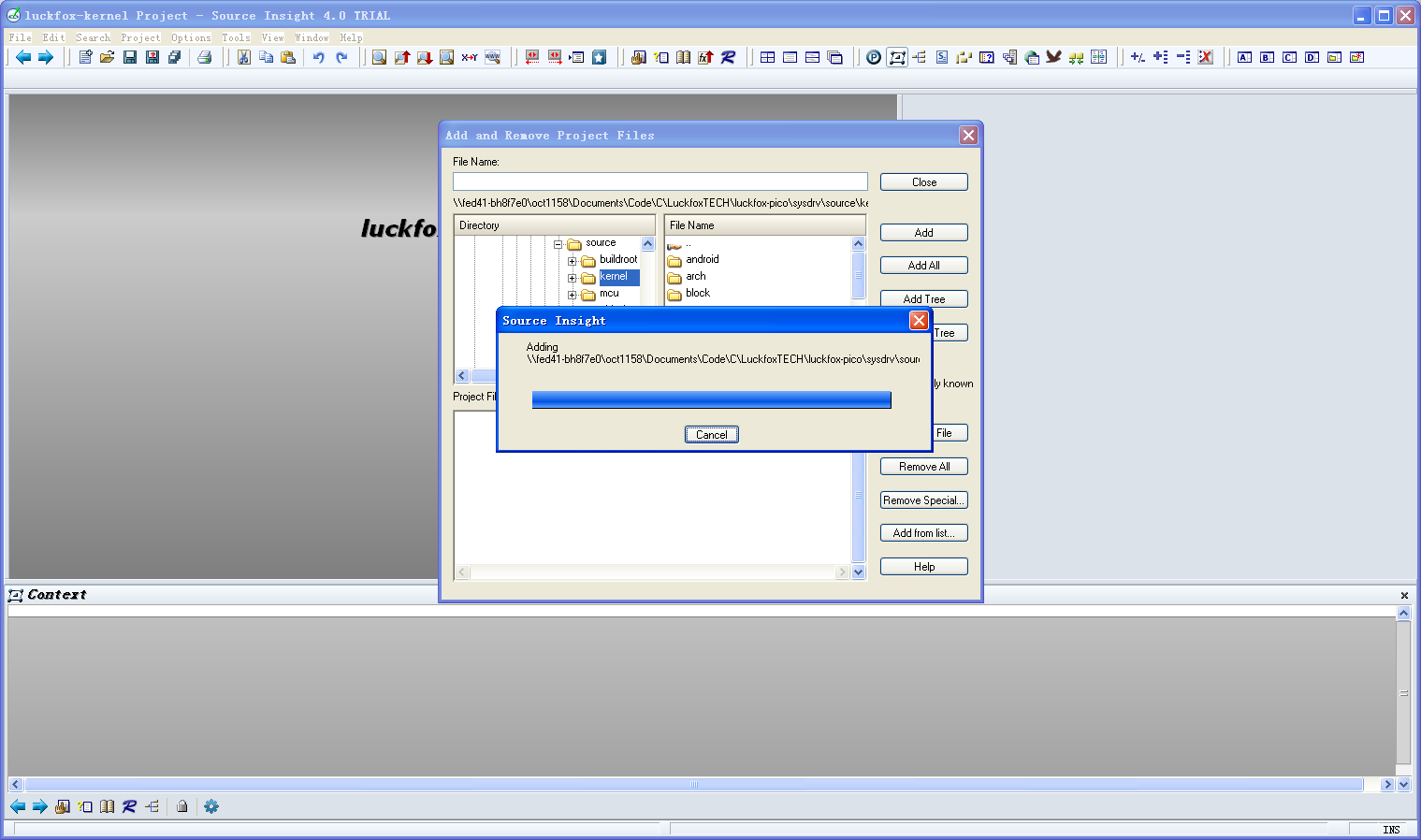Click the Save All stacked-disks icon
1421x840 pixels.
coord(174,57)
